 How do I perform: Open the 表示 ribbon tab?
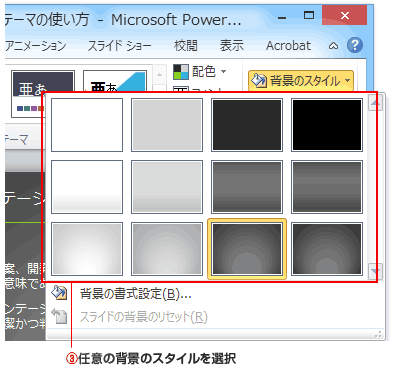pyautogui.click(x=232, y=46)
